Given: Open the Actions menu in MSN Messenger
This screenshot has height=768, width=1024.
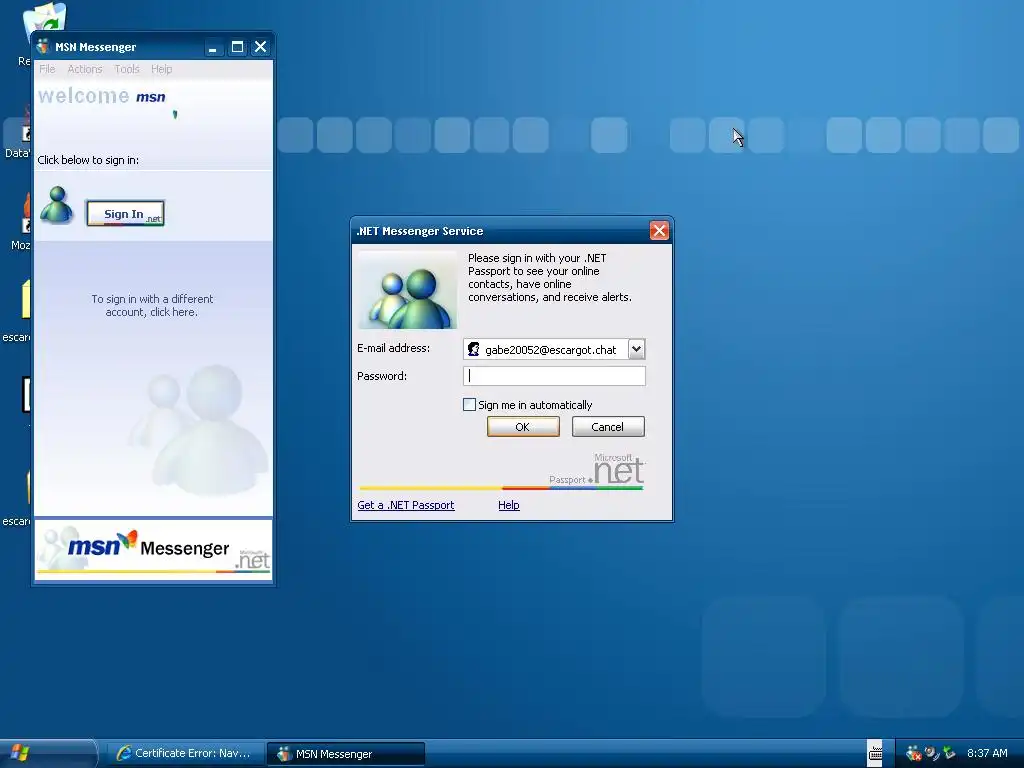Looking at the screenshot, I should click(x=85, y=69).
